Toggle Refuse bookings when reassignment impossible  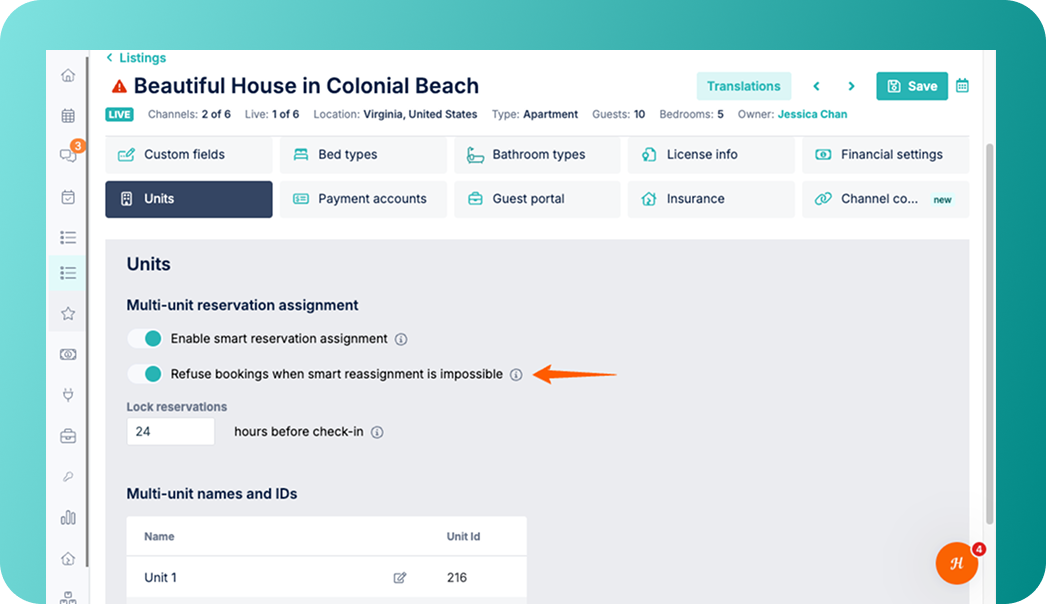[x=145, y=374]
